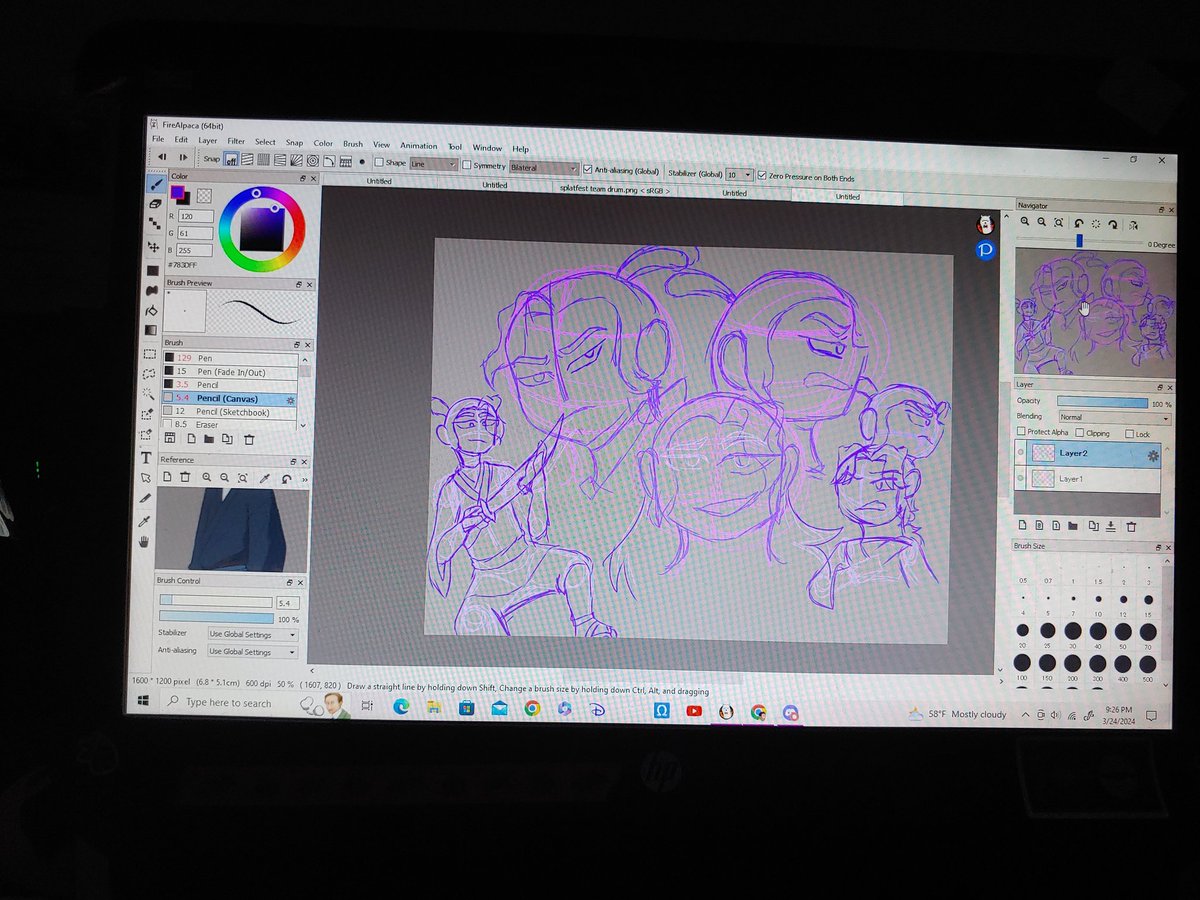Open the Stabilizer (Global) value dropdown
Viewport: 1200px width, 900px height.
click(739, 174)
